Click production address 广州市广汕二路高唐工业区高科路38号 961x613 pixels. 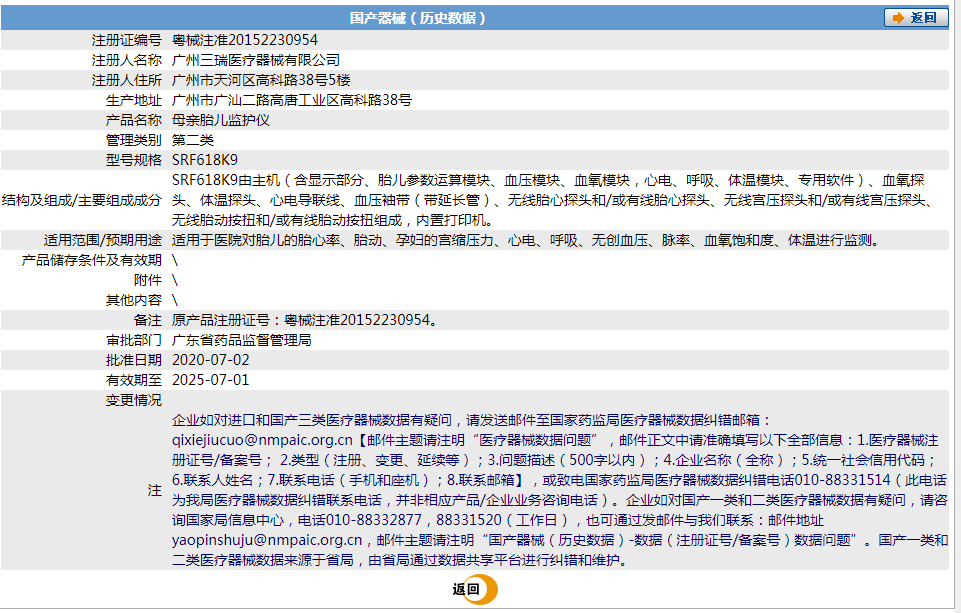(x=292, y=100)
